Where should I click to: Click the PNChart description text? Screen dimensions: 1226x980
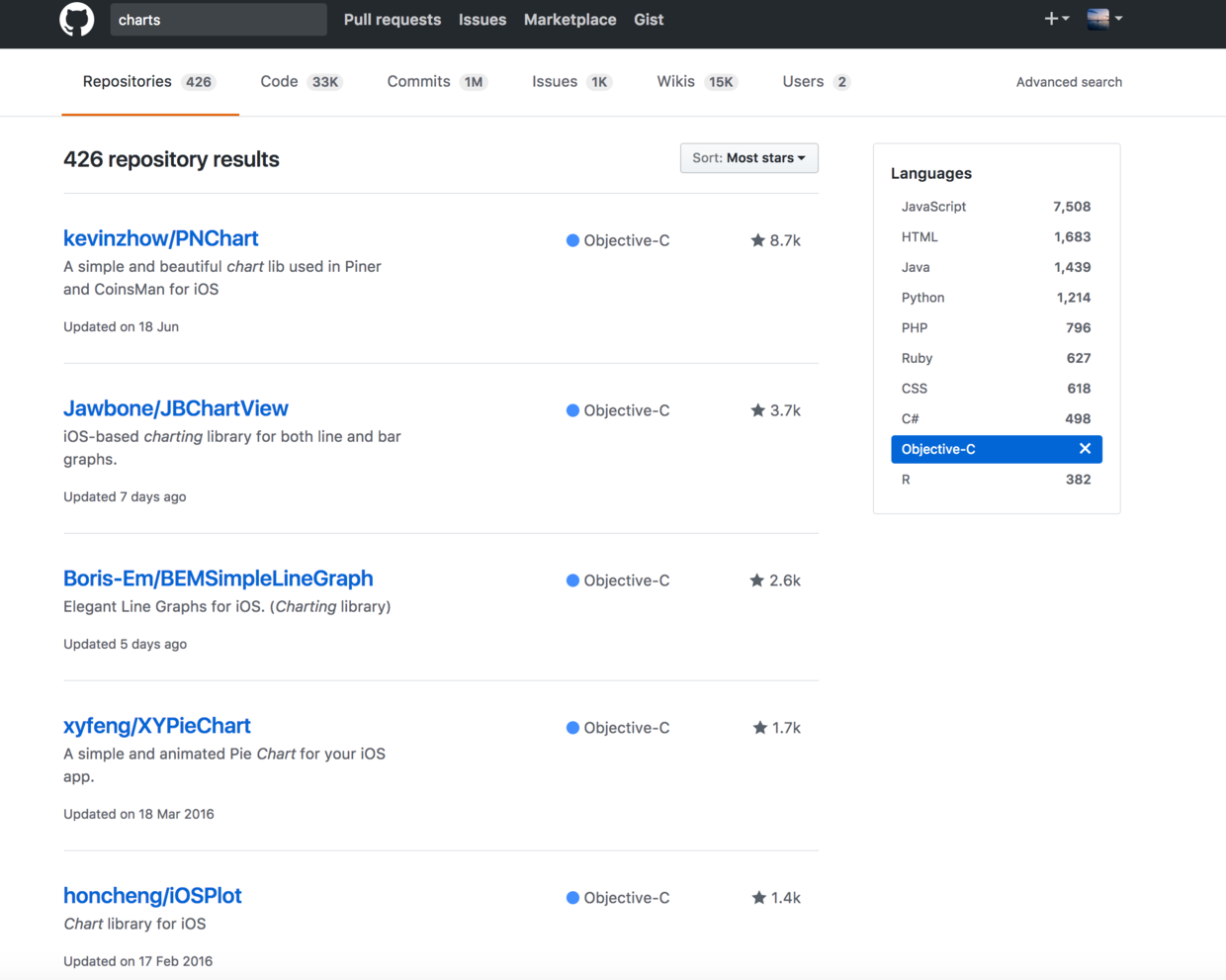tap(222, 278)
